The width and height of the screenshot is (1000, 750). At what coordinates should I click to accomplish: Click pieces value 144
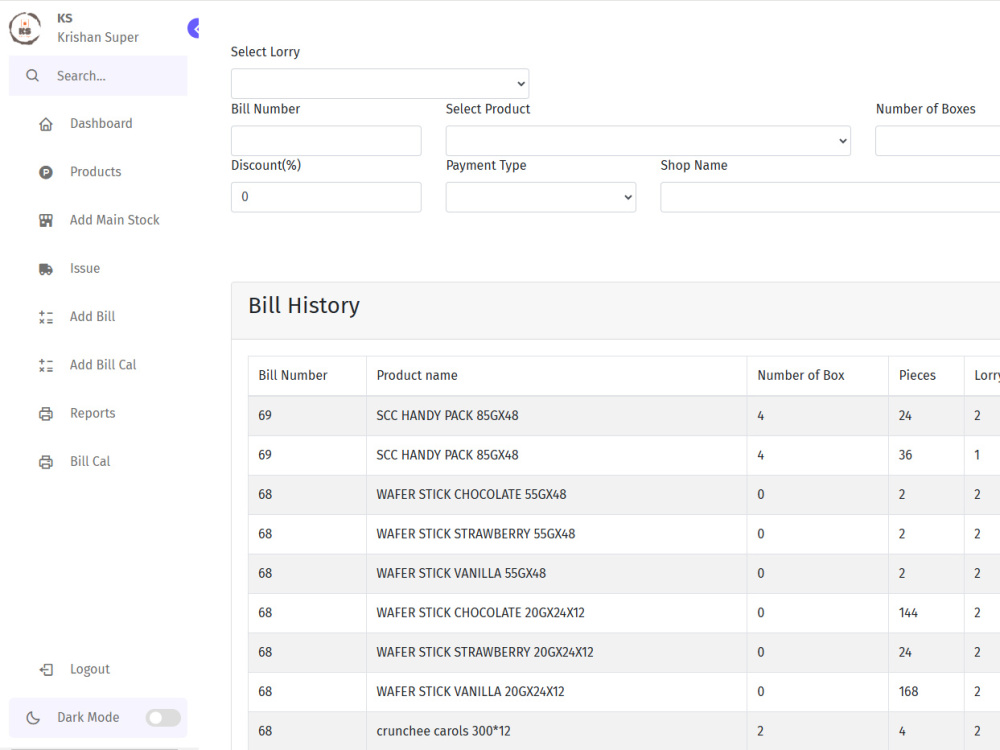click(x=908, y=614)
